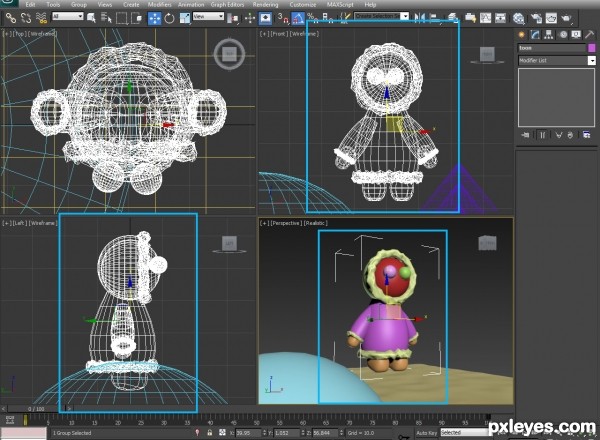Open Select by Name tool
600x440 pixels.
click(106, 18)
